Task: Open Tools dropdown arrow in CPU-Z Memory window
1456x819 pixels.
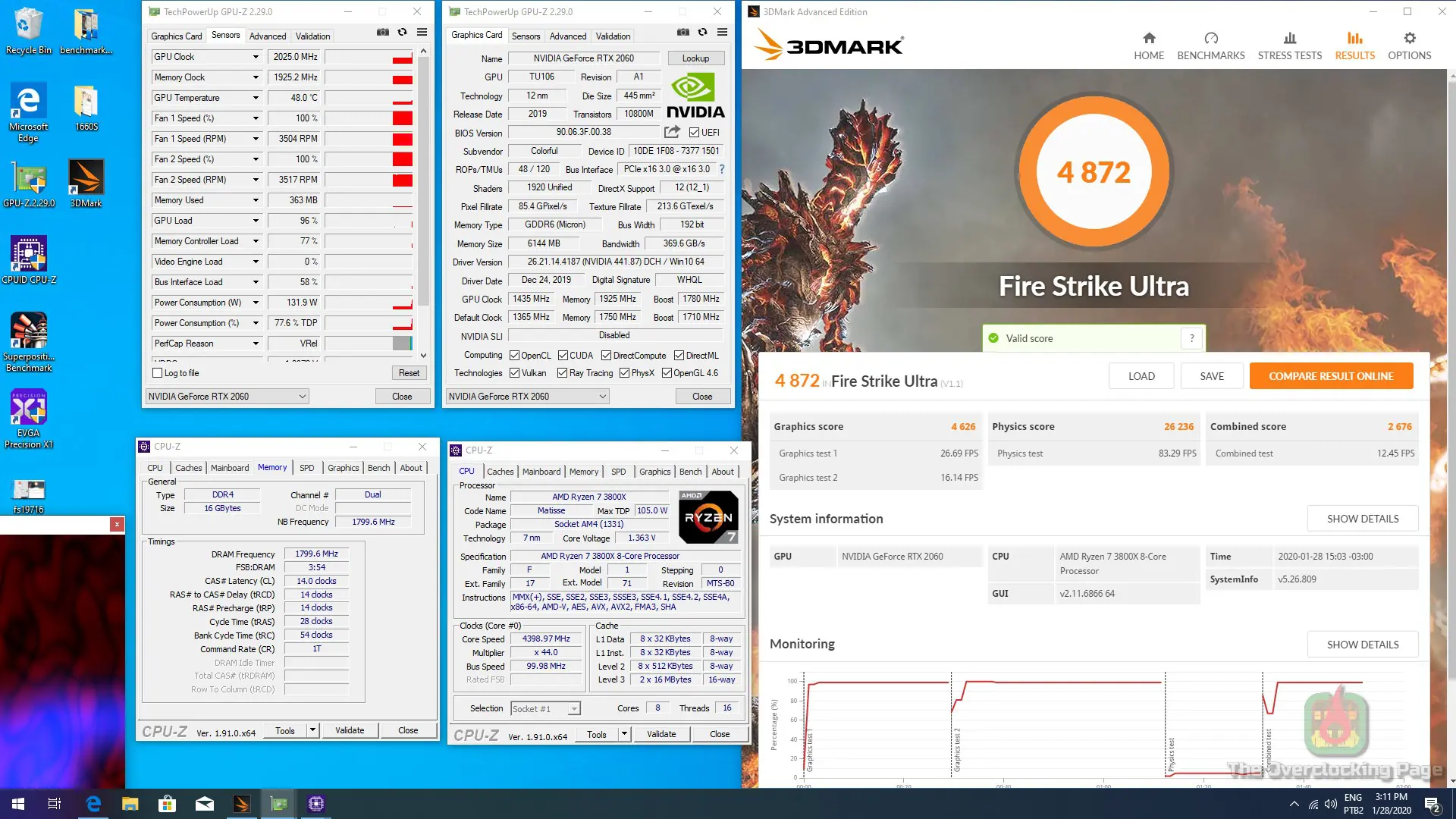Action: pos(312,730)
